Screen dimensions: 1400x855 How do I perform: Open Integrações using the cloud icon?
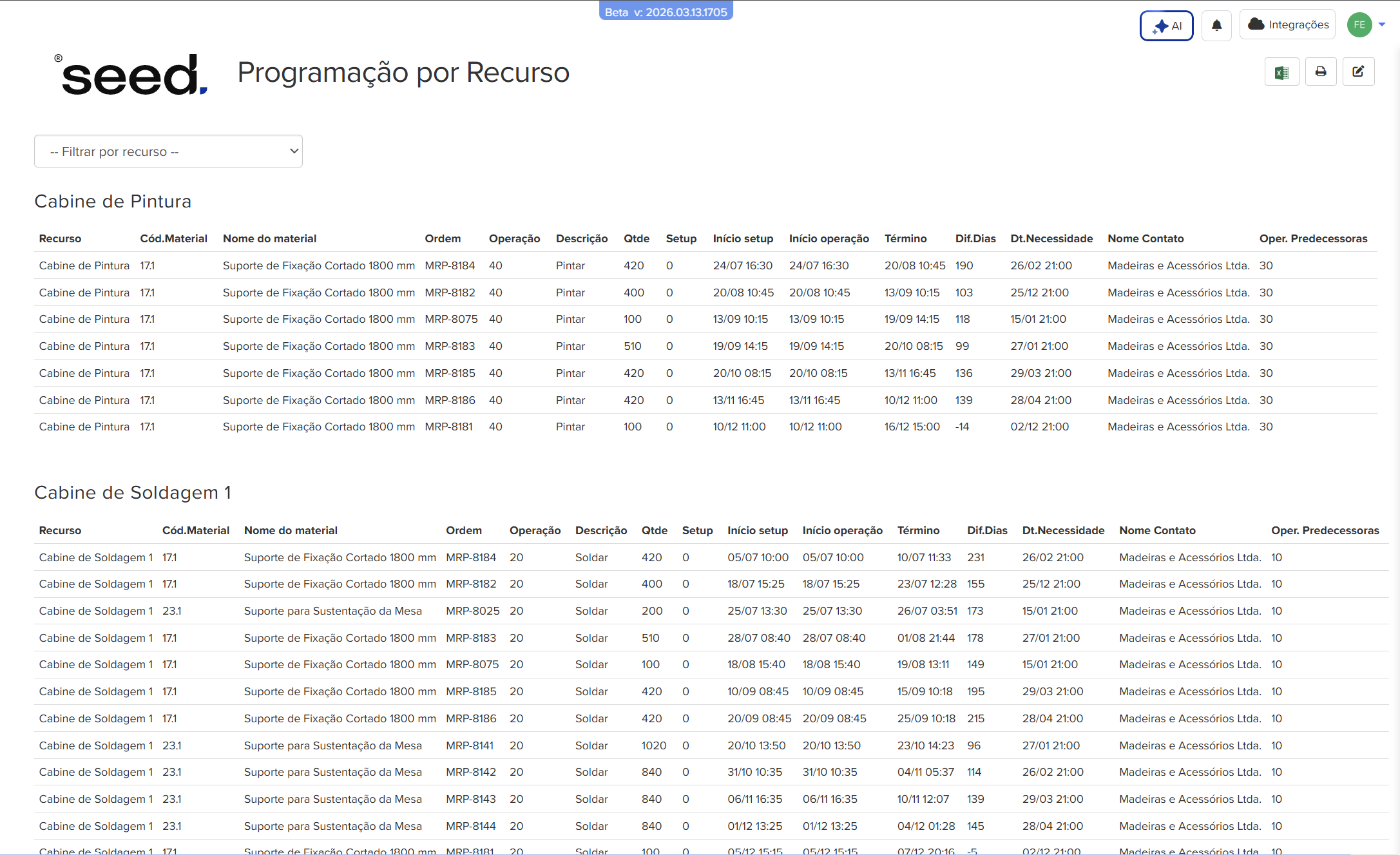[1287, 24]
